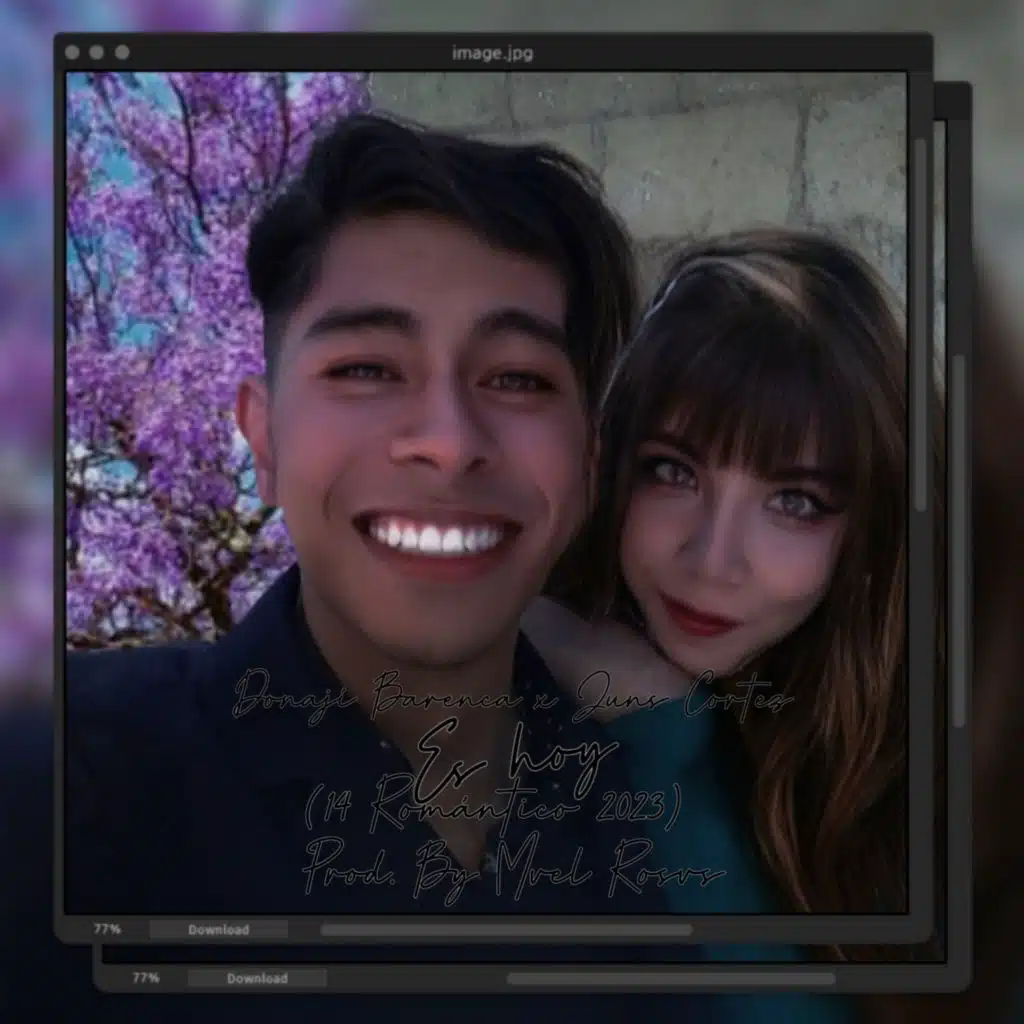Click the third window control dot
Screen dimensions: 1024x1024
(122, 52)
